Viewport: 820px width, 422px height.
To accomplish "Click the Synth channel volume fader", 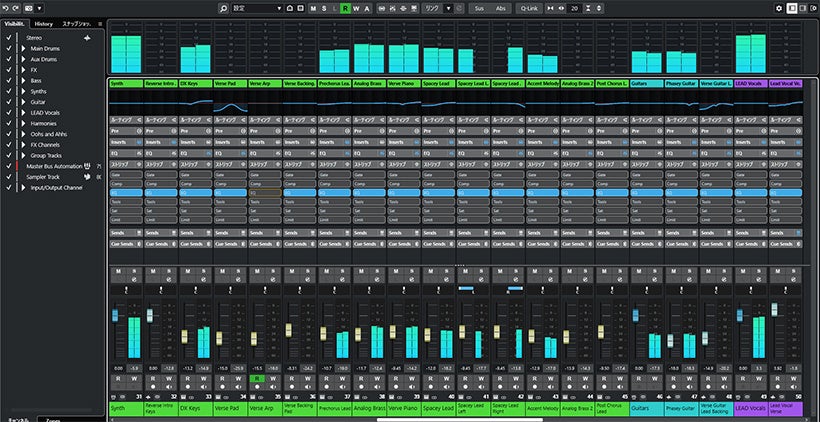I will [x=116, y=316].
